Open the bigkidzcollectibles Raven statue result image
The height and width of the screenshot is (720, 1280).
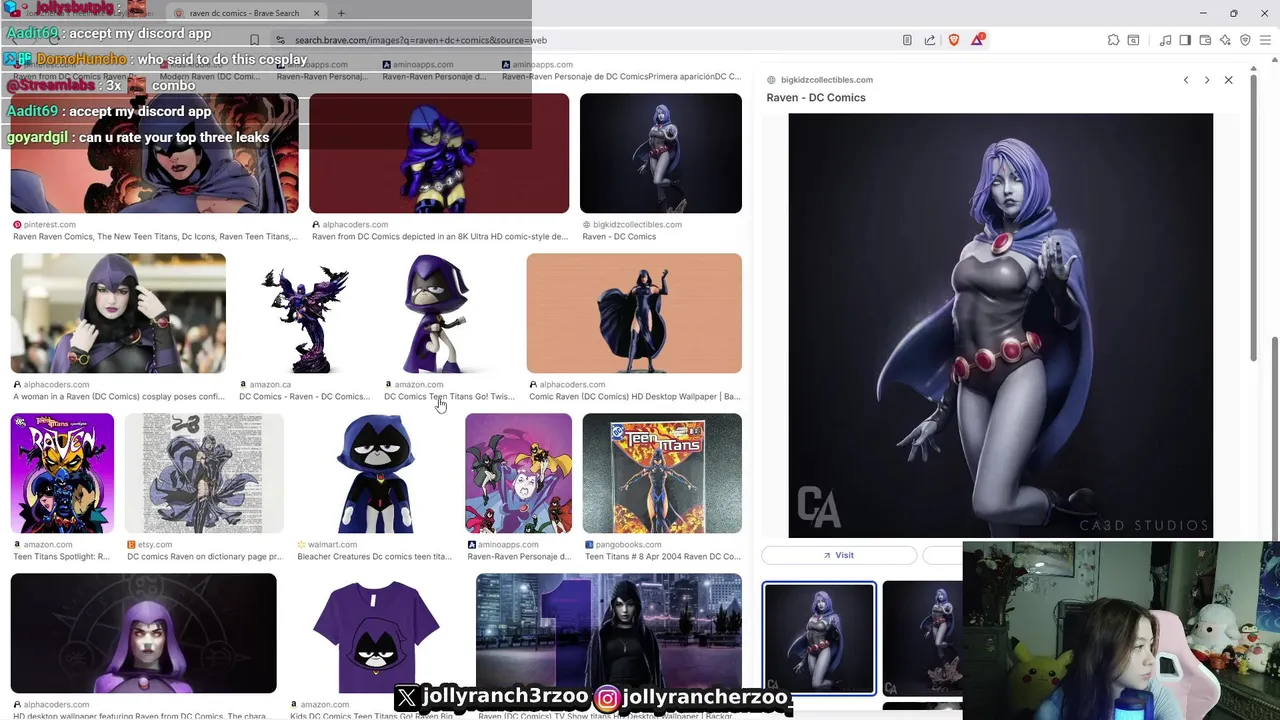(x=661, y=153)
